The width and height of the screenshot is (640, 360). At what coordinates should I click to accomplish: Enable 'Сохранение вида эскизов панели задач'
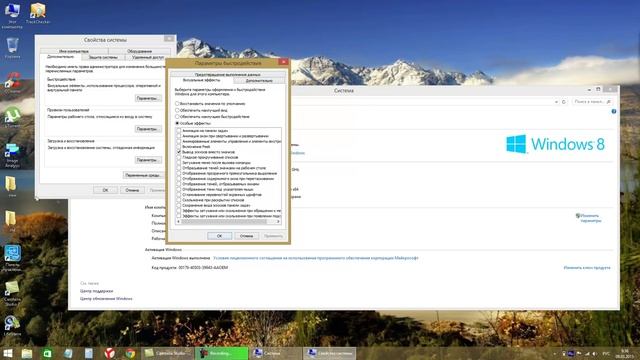click(178, 205)
